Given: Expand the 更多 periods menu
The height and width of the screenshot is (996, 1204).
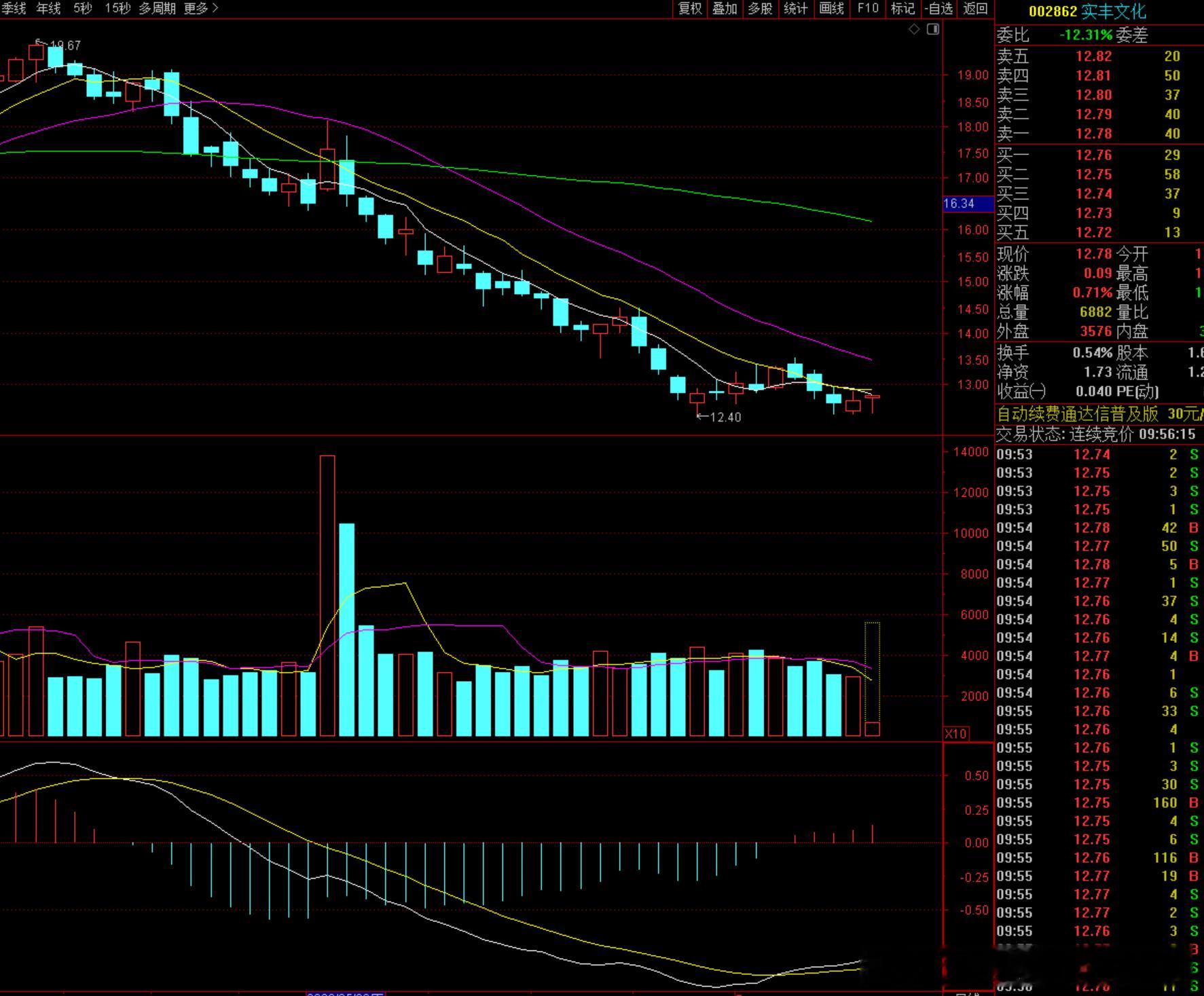Looking at the screenshot, I should 201,8.
